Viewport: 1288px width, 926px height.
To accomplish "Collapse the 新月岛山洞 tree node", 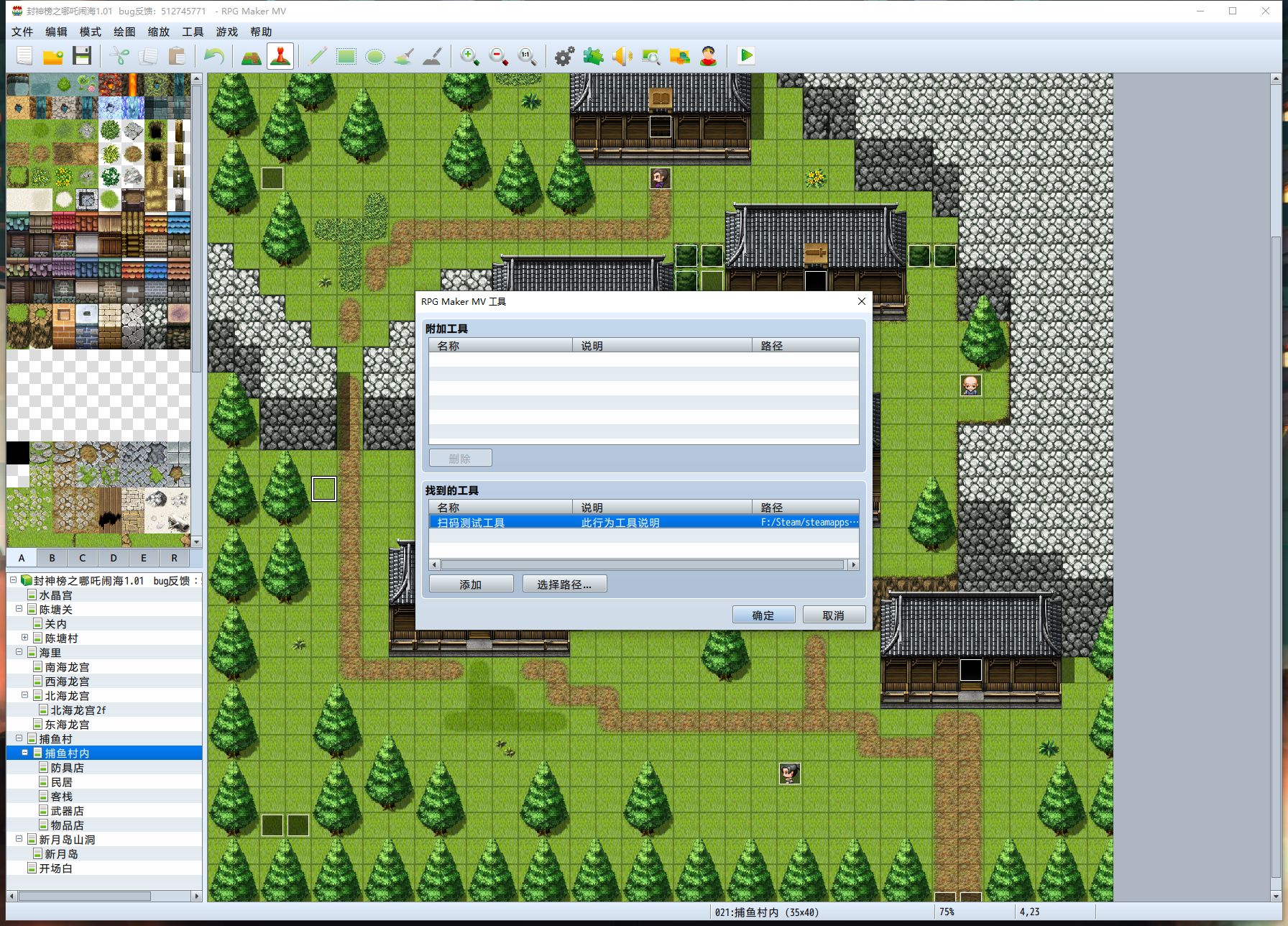I will 19,839.
